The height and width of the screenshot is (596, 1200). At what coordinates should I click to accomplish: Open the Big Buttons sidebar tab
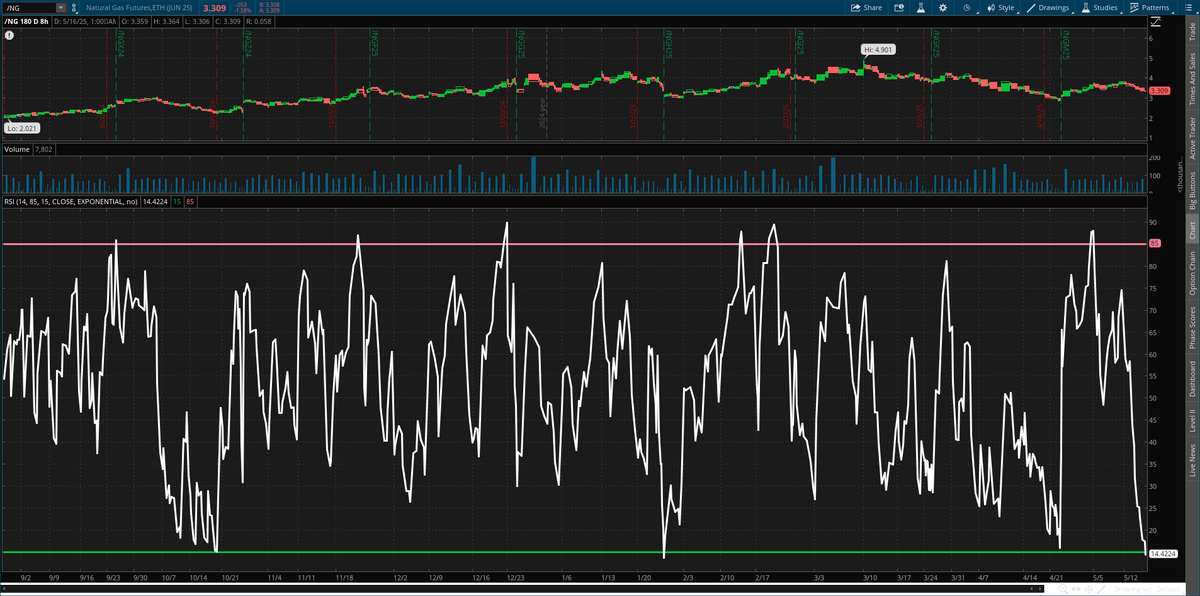coord(1191,192)
